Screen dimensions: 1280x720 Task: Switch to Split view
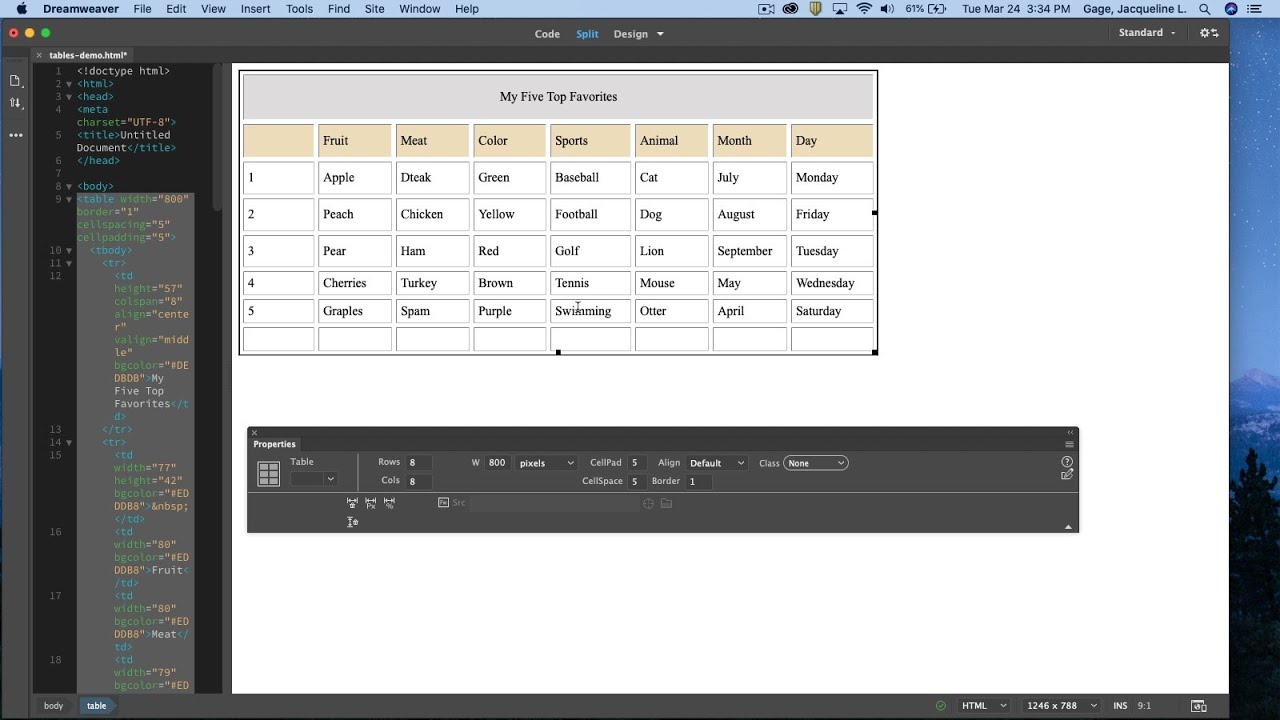point(587,34)
